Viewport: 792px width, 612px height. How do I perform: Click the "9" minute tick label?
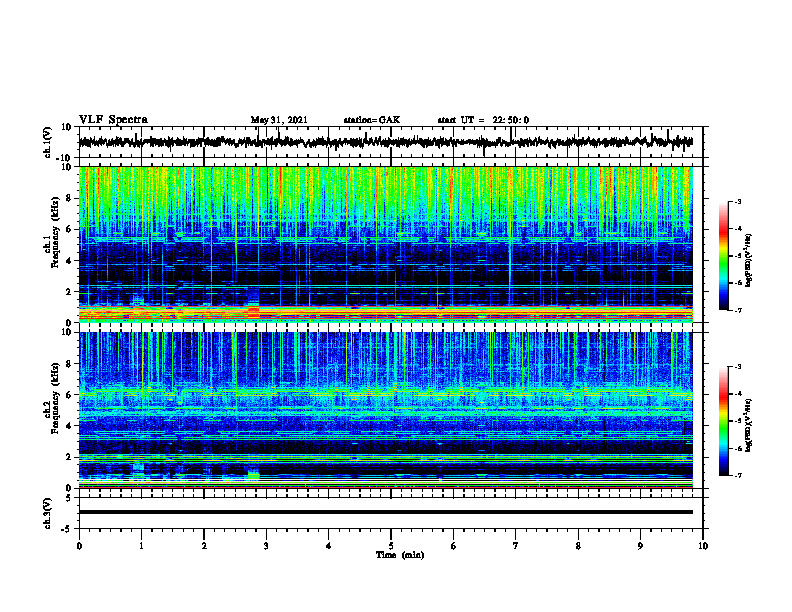[x=640, y=546]
